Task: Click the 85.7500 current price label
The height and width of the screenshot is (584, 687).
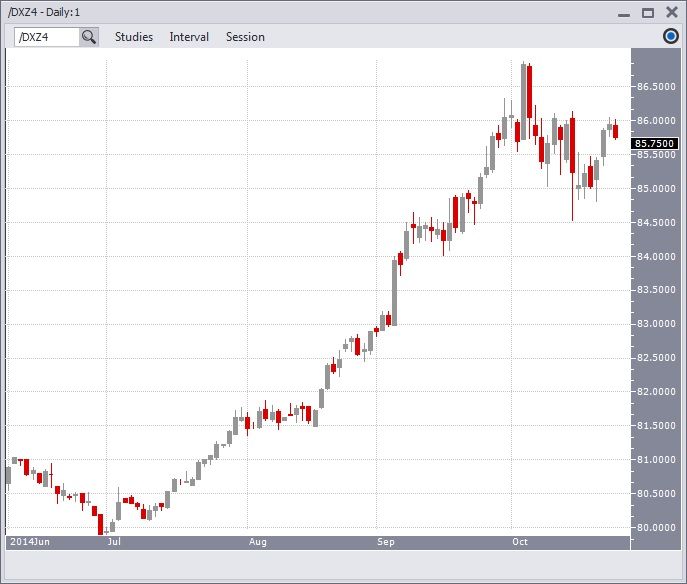Action: tap(655, 144)
